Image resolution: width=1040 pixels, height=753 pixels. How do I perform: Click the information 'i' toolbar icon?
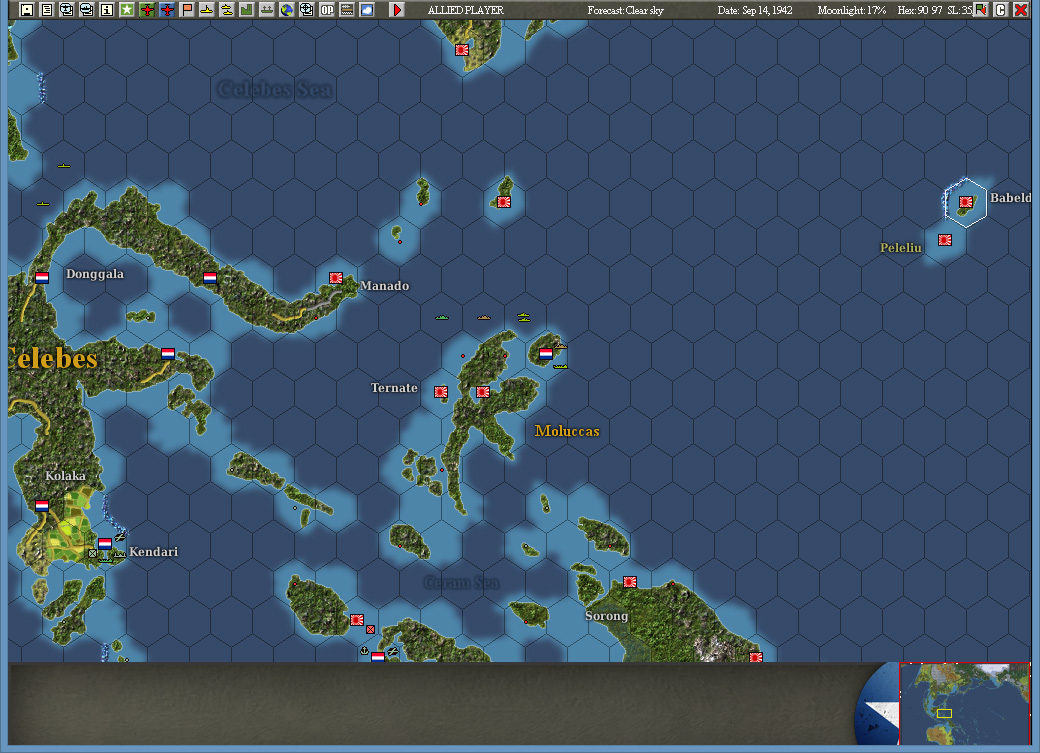pos(106,10)
